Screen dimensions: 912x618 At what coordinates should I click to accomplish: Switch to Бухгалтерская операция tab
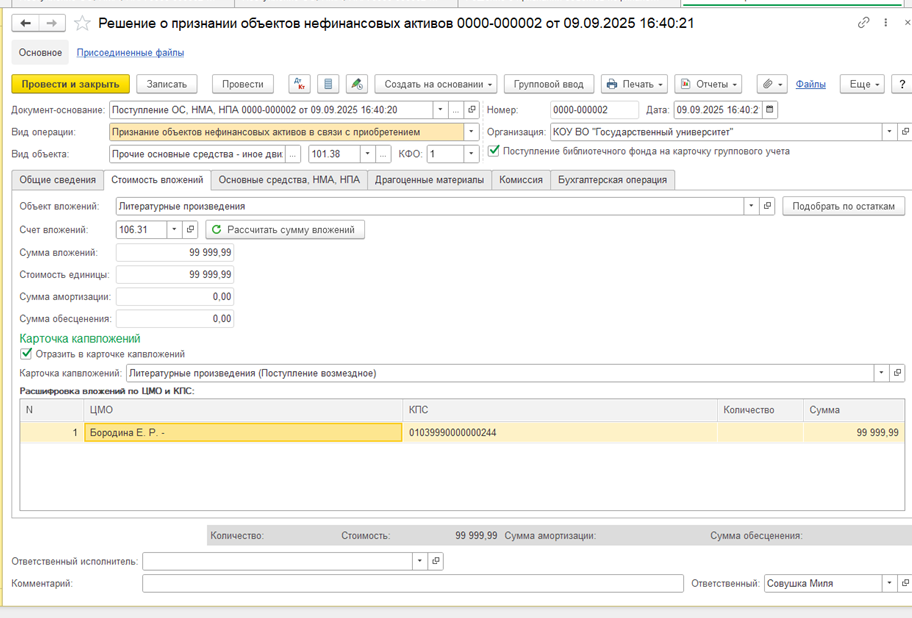coord(612,180)
